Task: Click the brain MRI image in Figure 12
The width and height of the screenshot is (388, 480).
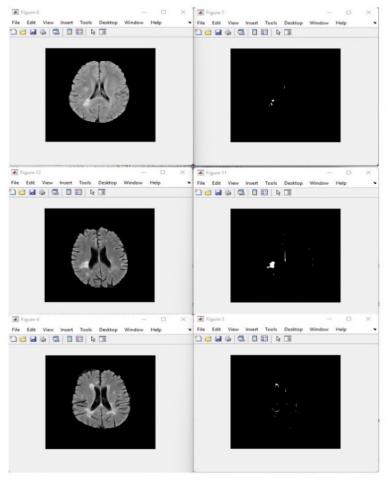Action: (x=100, y=255)
